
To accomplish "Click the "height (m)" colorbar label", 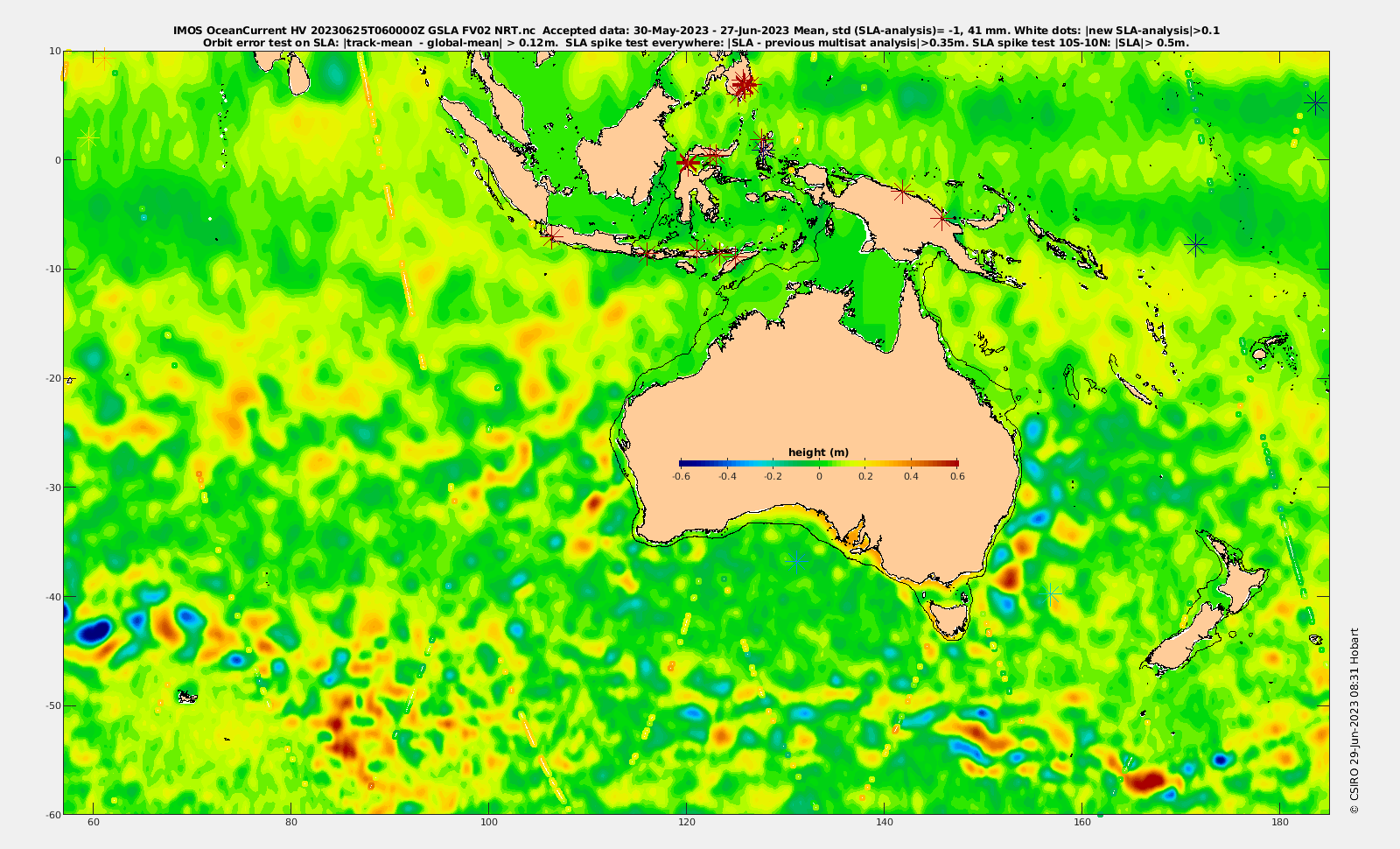I will tap(818, 453).
